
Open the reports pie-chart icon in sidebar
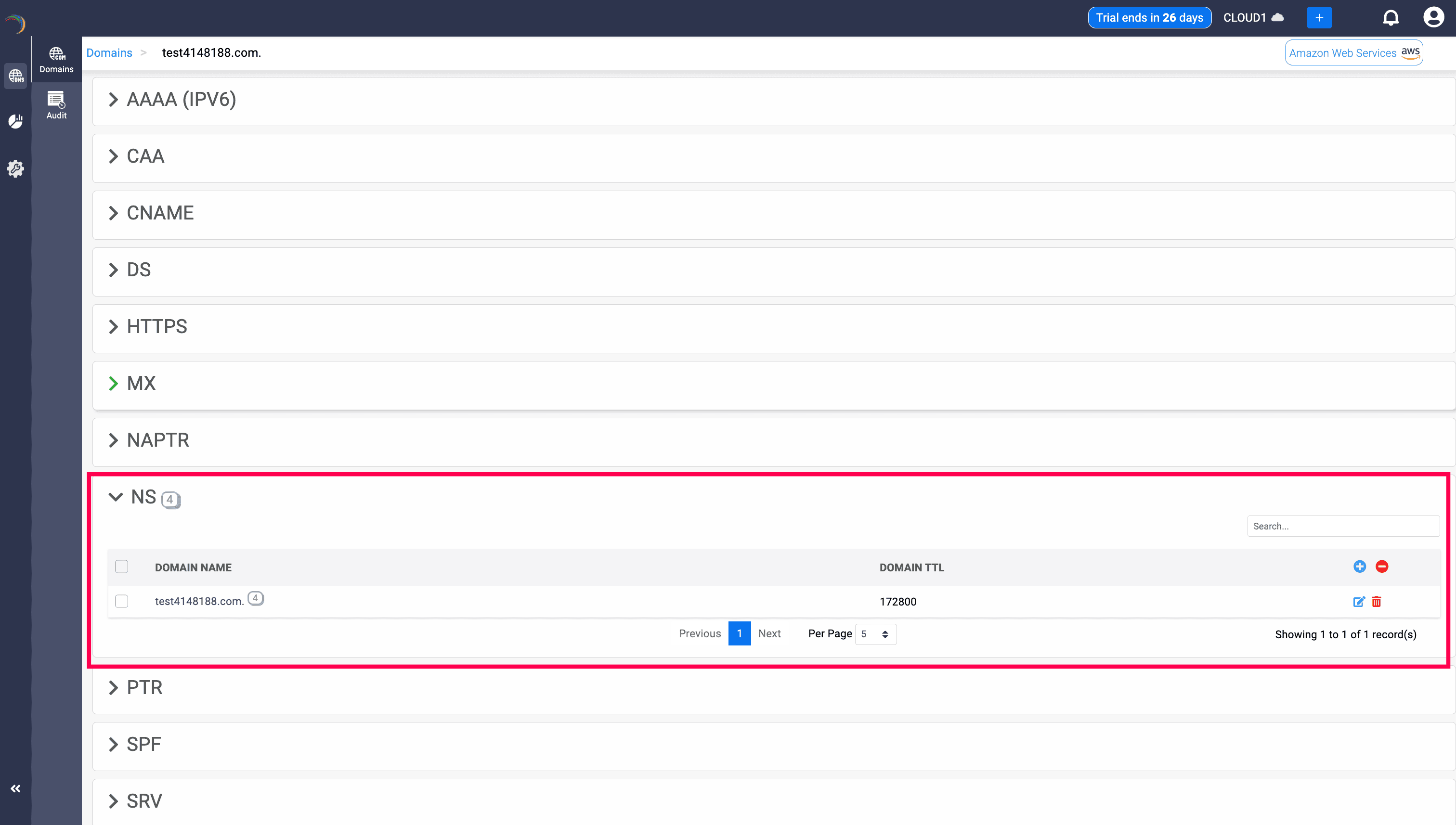(x=15, y=121)
